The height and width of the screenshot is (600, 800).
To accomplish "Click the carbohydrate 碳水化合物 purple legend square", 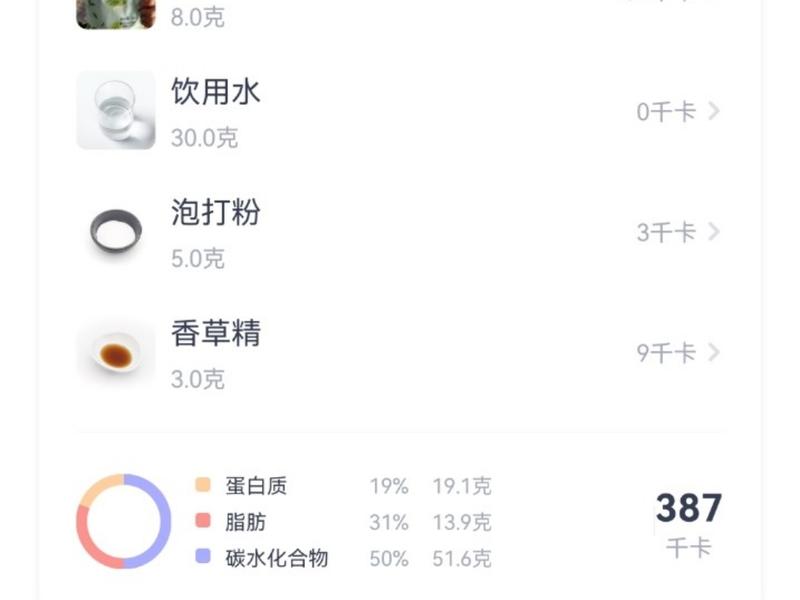I will click(x=203, y=553).
